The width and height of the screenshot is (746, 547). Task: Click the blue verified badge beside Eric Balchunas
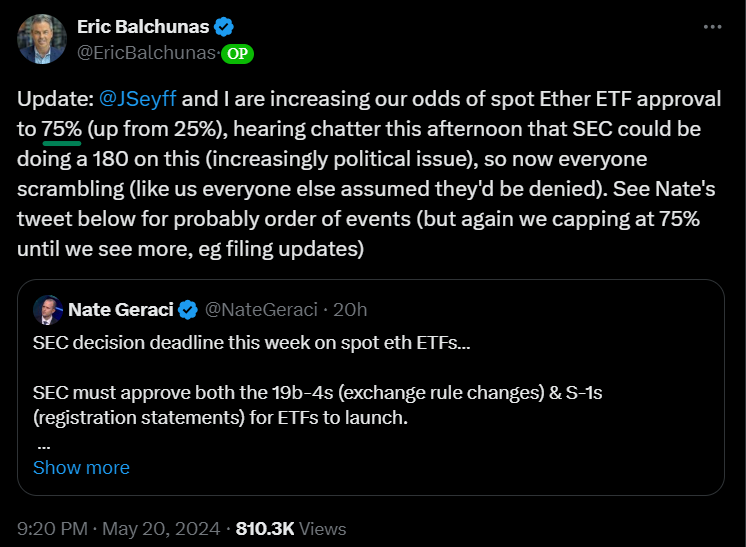pyautogui.click(x=224, y=27)
